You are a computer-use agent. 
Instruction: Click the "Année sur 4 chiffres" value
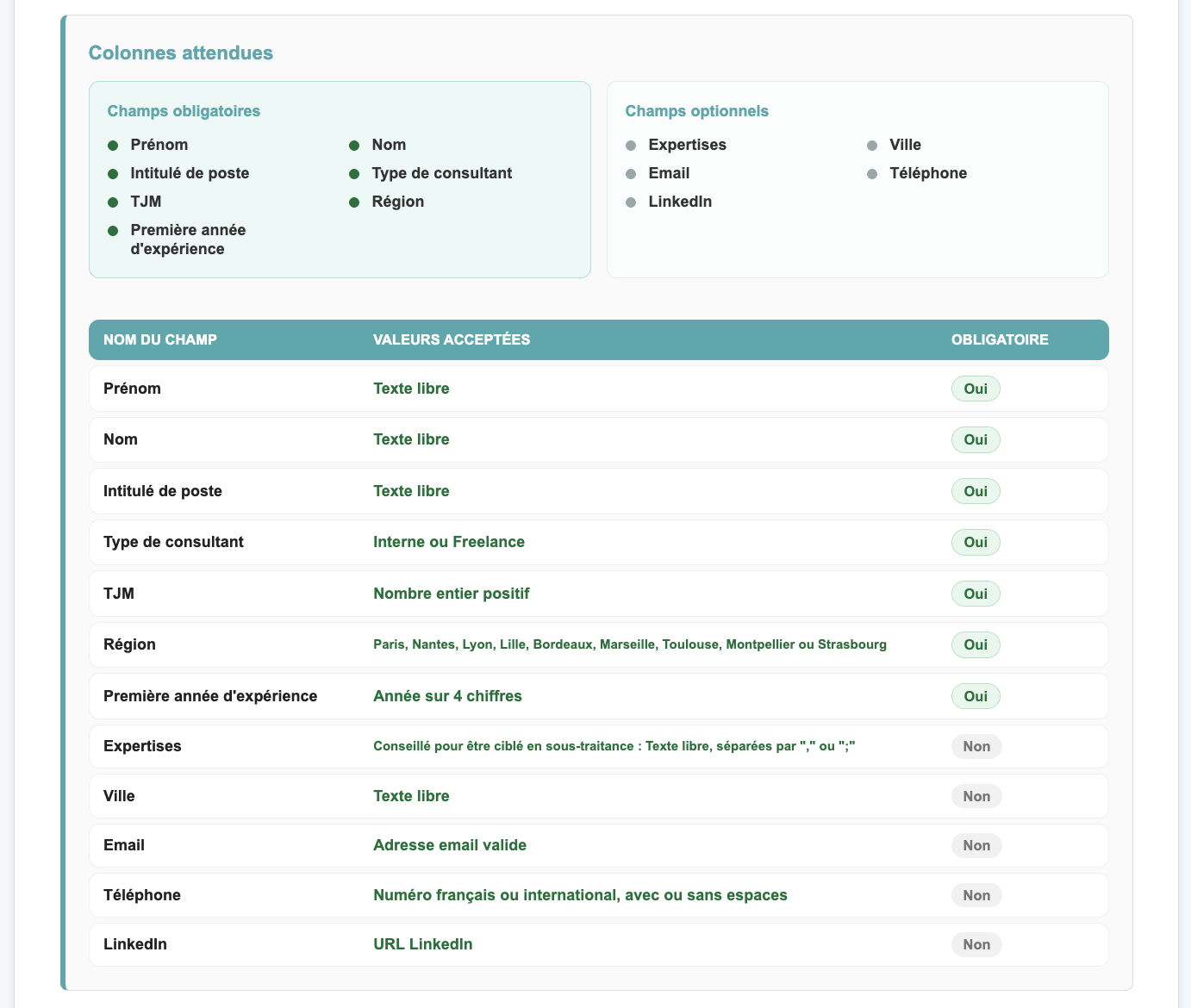point(447,696)
